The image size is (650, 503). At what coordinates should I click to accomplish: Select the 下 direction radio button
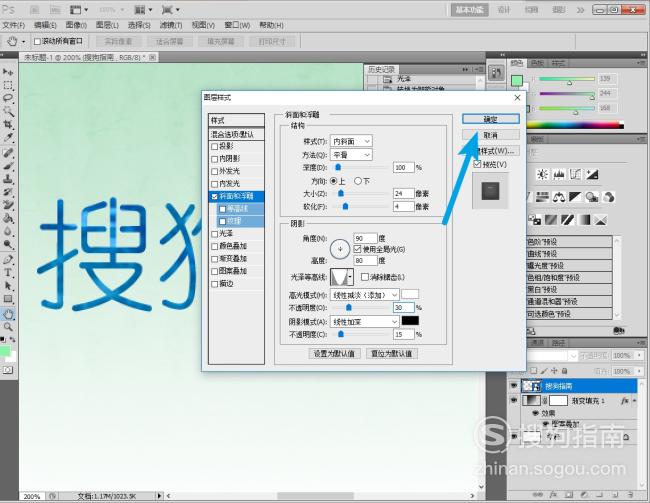358,181
